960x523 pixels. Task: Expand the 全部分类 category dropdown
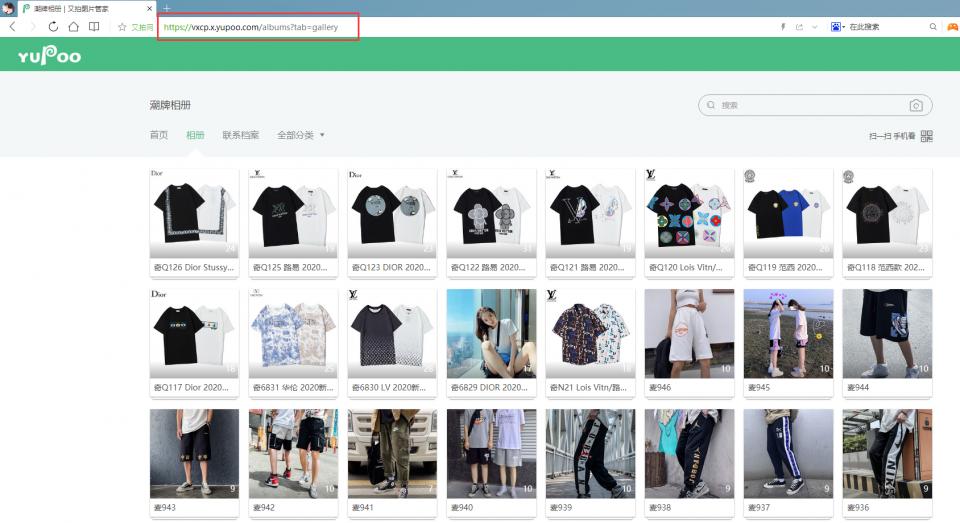click(301, 135)
